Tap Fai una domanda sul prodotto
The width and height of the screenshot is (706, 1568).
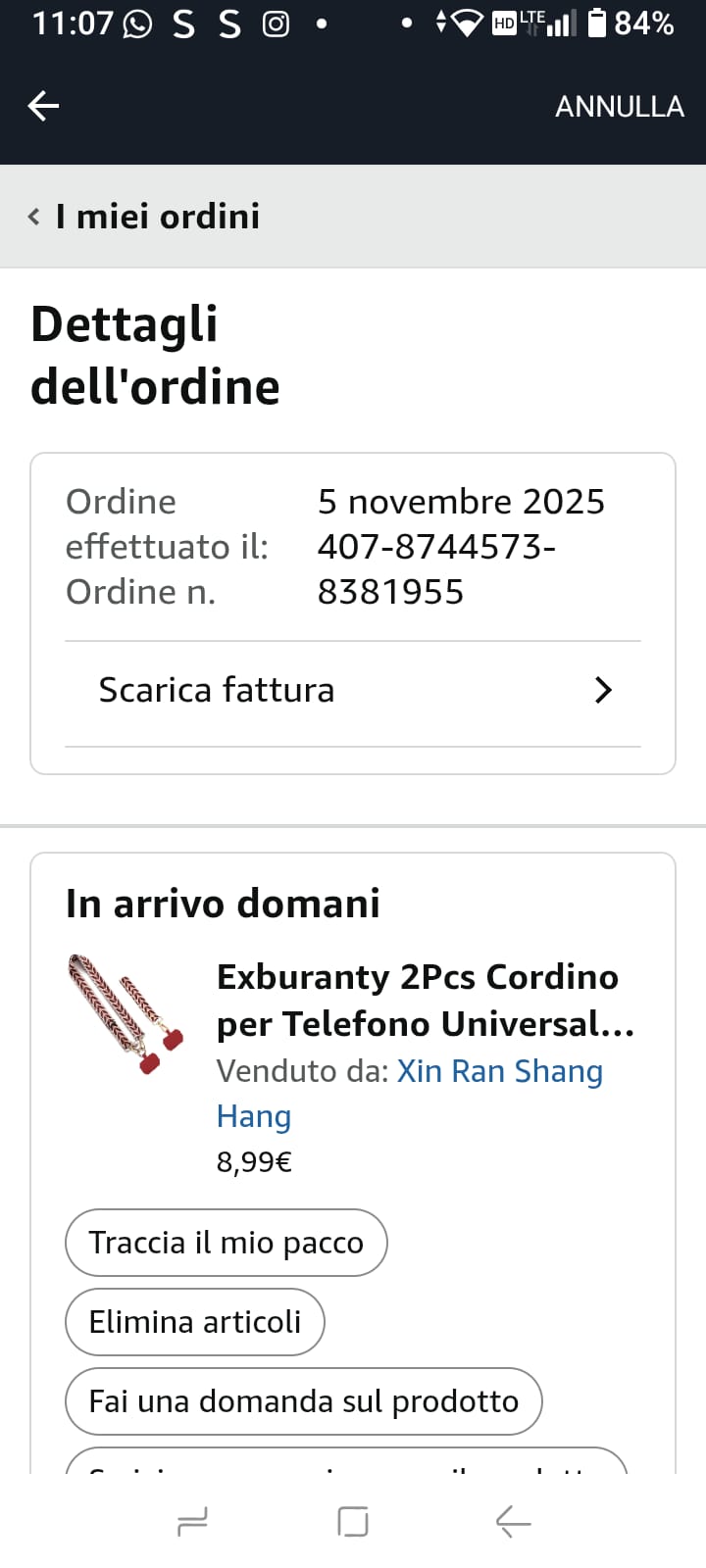(303, 1401)
